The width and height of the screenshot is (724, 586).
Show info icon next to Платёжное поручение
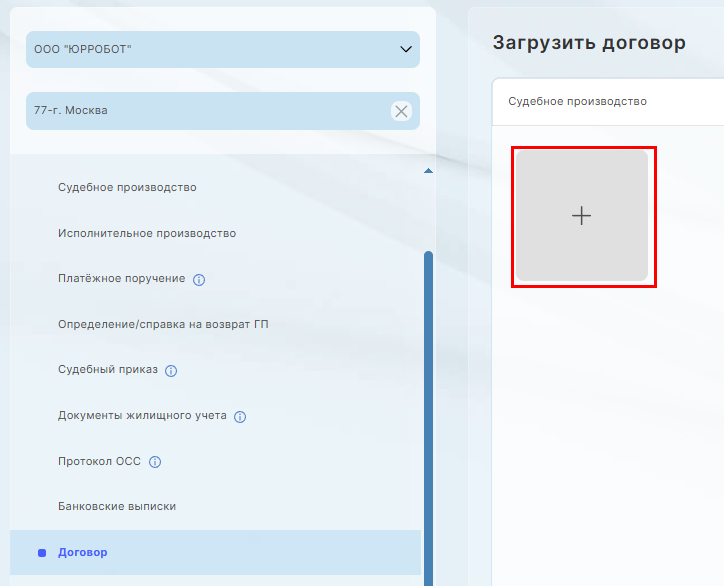[198, 279]
